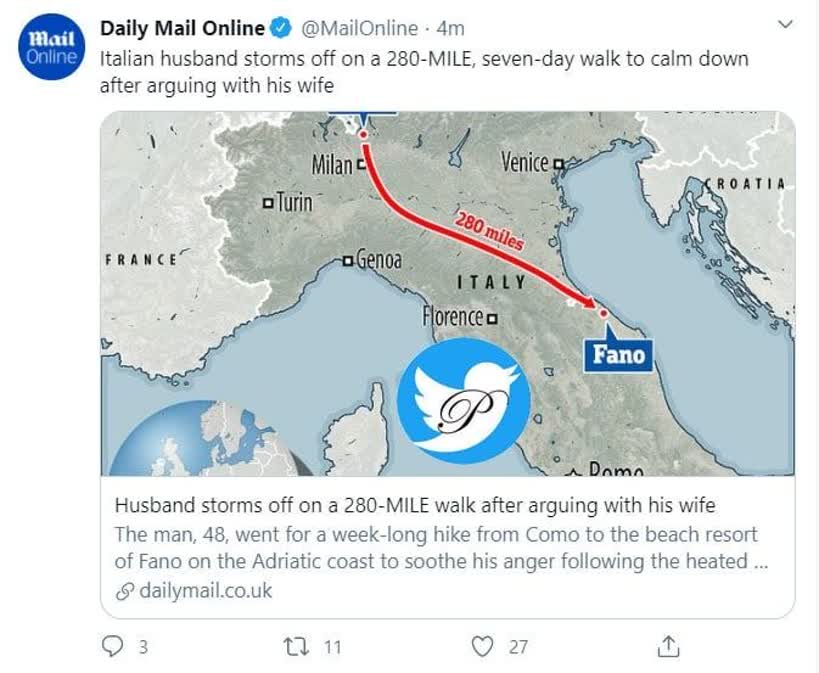Screen dimensions: 819x673
Task: Open the dailymail.co.uk domain link
Action: coord(206,591)
